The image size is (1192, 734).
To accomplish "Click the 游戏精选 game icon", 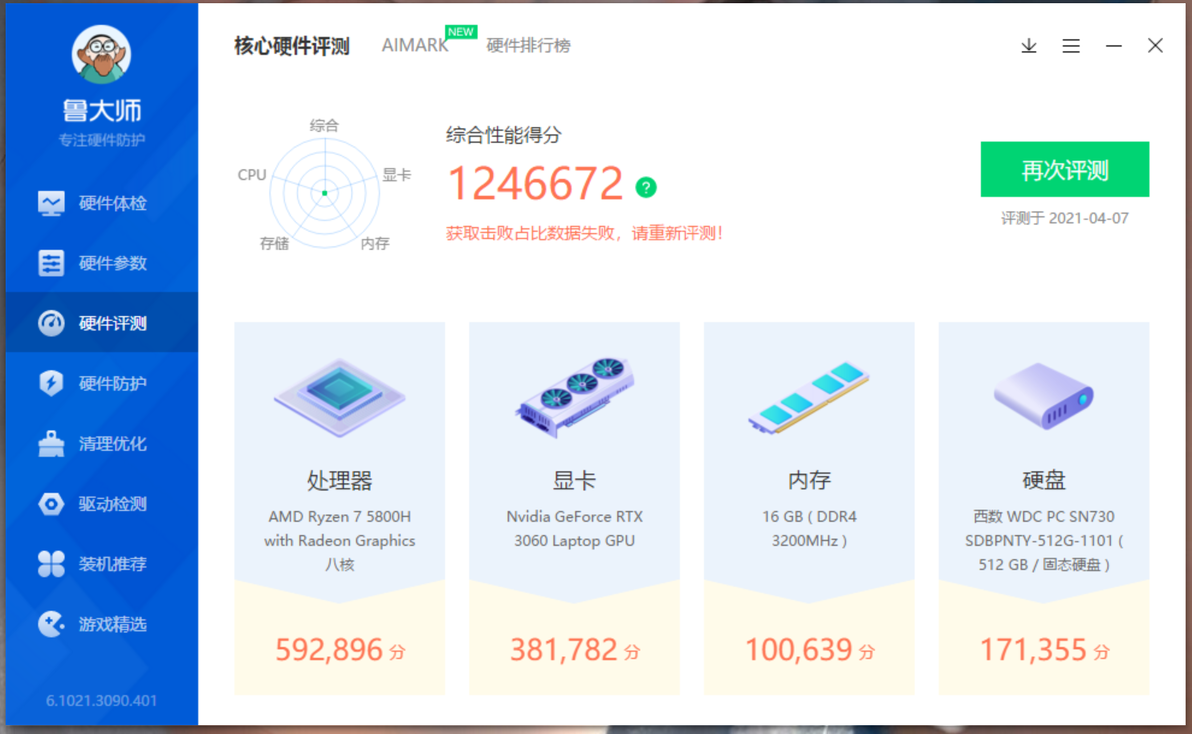I will (x=51, y=624).
